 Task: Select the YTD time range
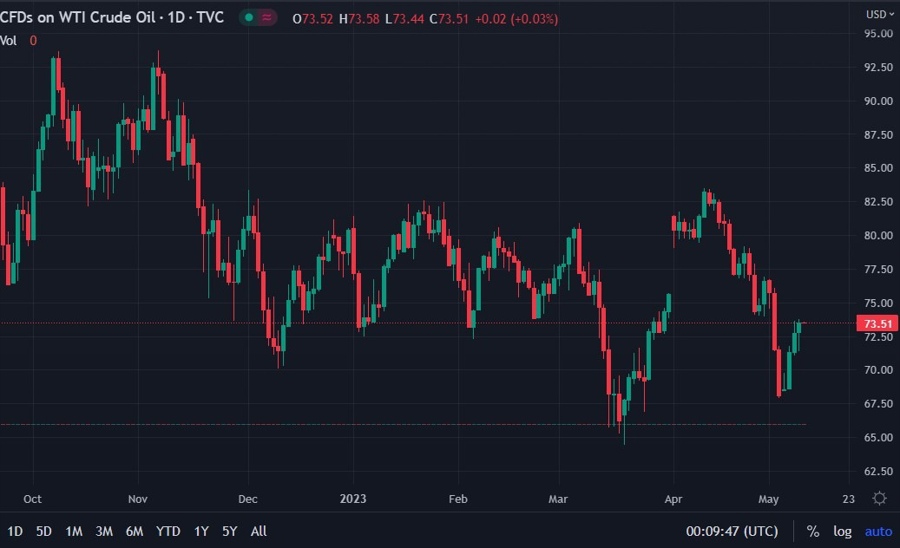tap(168, 531)
